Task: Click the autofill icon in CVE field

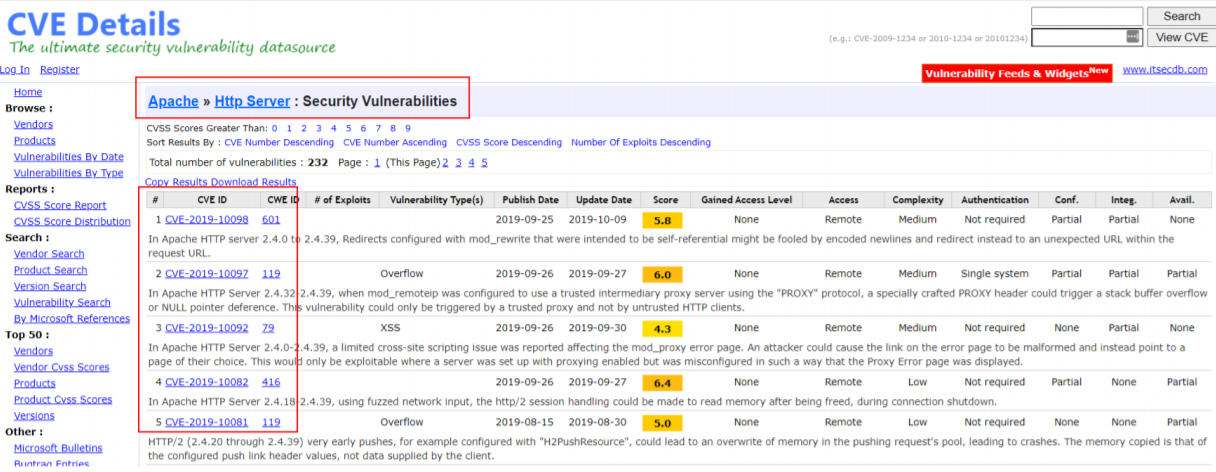Action: click(x=1132, y=37)
